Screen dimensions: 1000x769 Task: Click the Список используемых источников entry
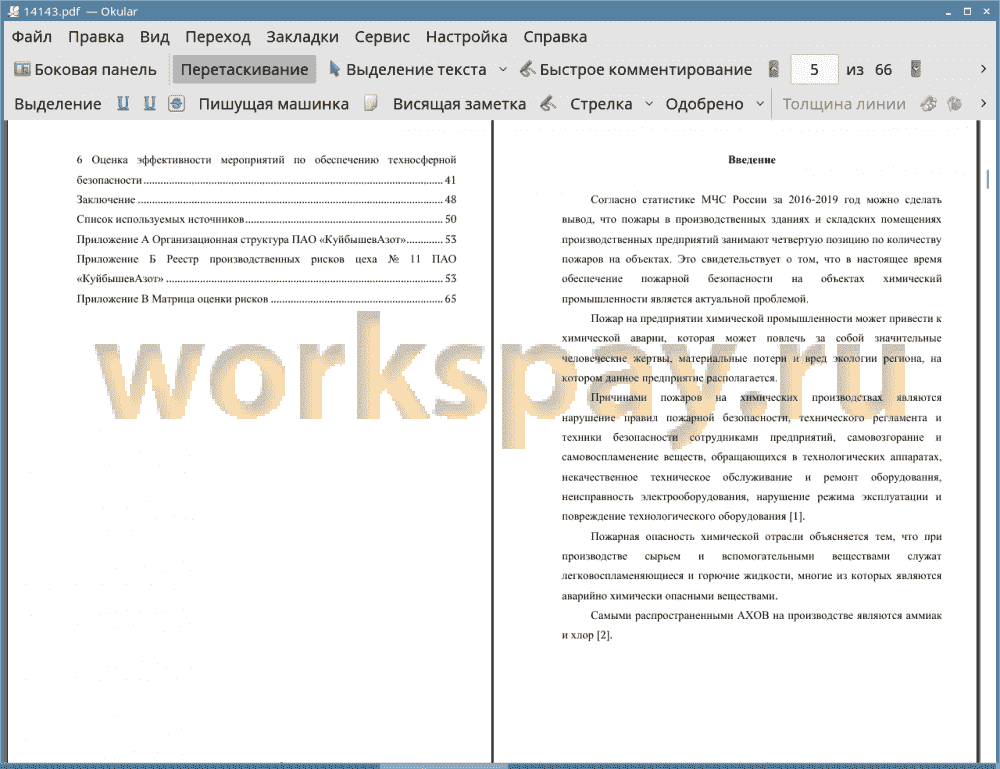[266, 219]
